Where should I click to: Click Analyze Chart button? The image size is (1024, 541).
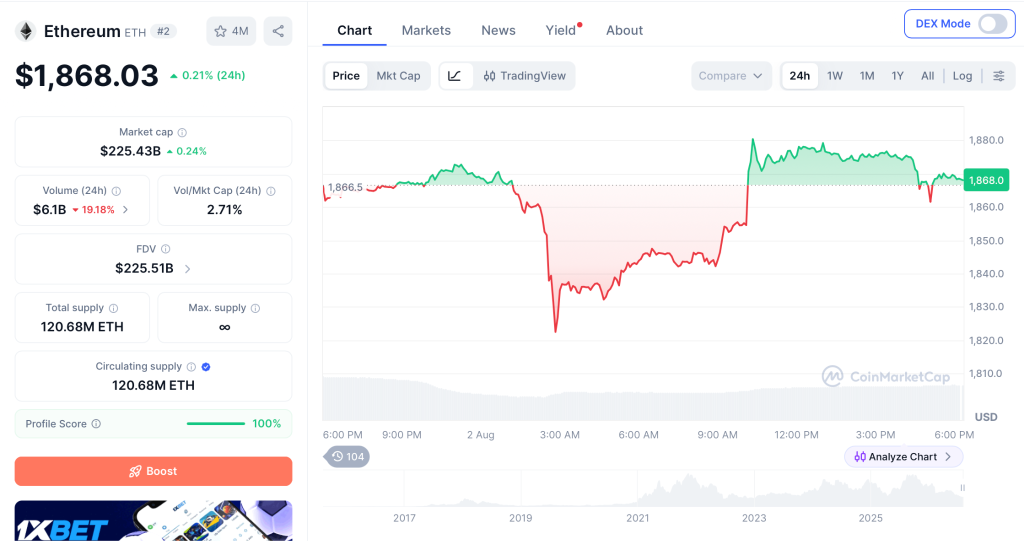click(x=903, y=457)
